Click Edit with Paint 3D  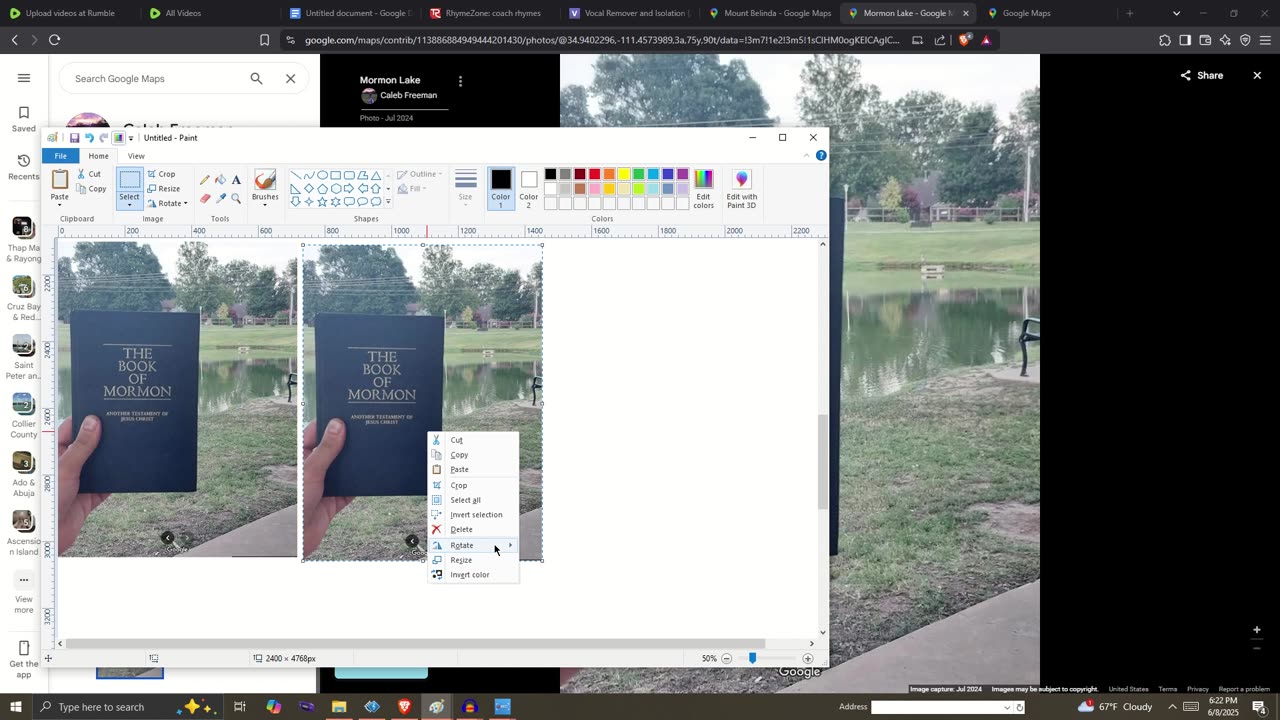pos(741,189)
